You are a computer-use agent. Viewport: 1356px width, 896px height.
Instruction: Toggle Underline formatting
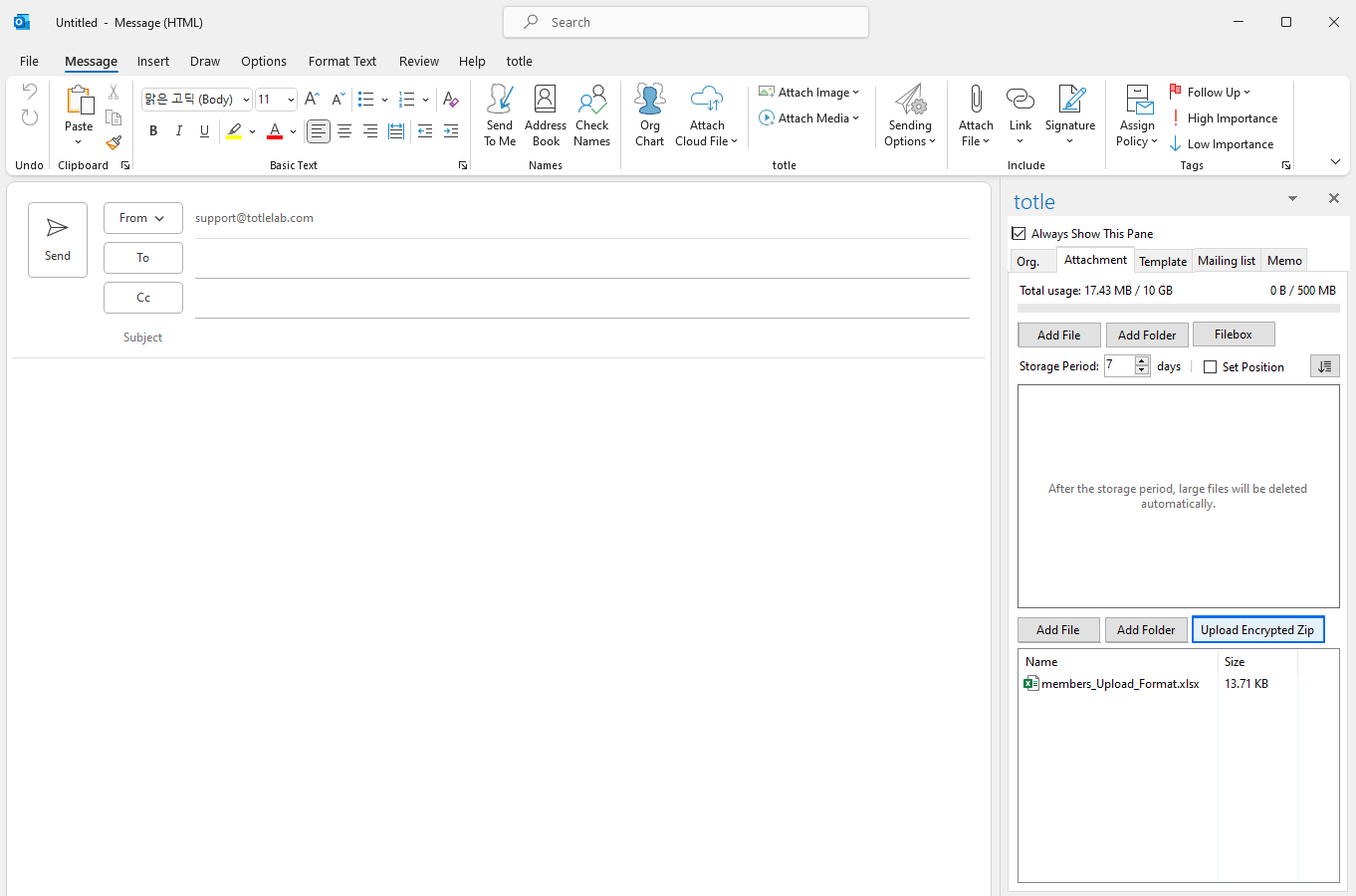tap(205, 131)
